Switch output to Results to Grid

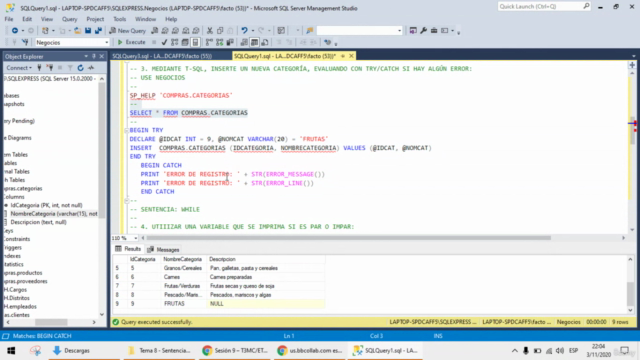[254, 42]
